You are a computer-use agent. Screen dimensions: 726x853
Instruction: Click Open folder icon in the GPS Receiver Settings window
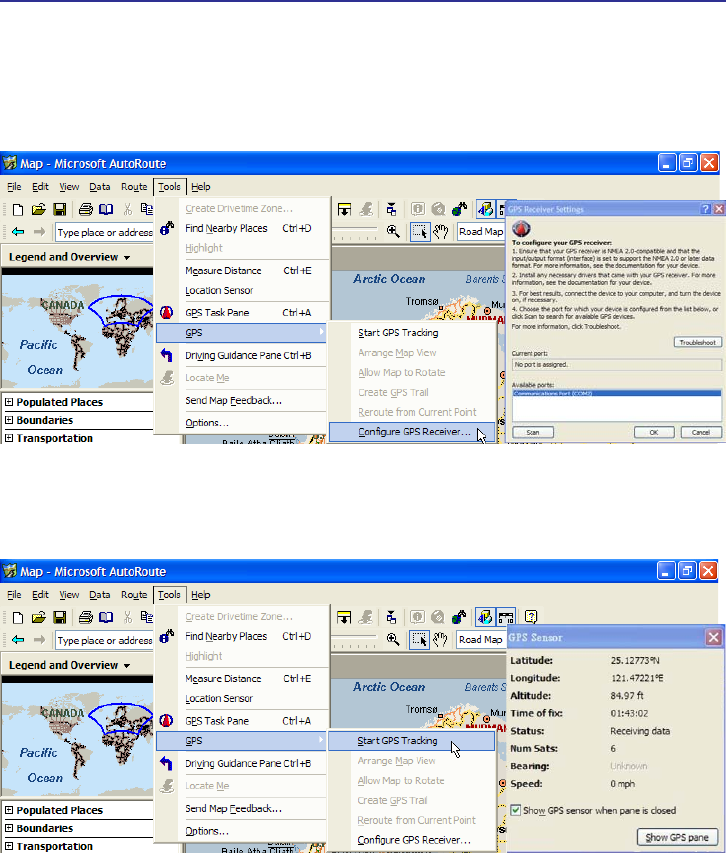click(x=39, y=209)
